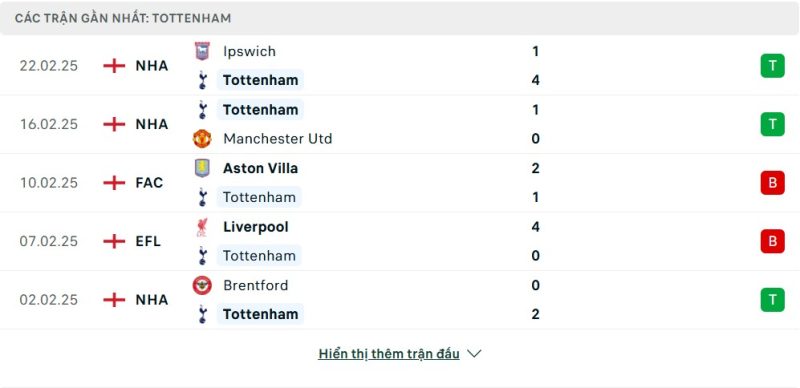Click green T badge for Brentford match
This screenshot has height=388, width=800.
(x=772, y=300)
